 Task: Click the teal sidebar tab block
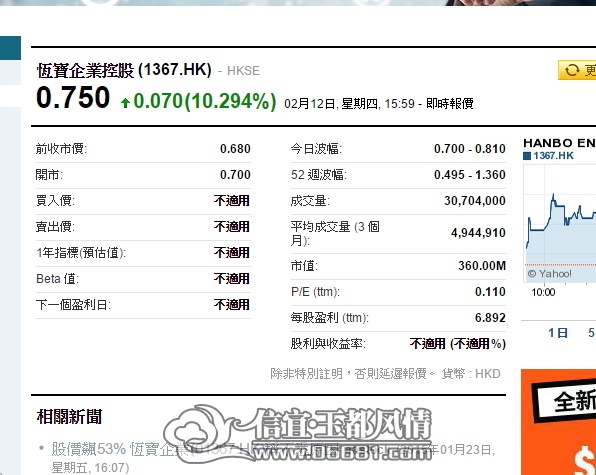pos(10,48)
